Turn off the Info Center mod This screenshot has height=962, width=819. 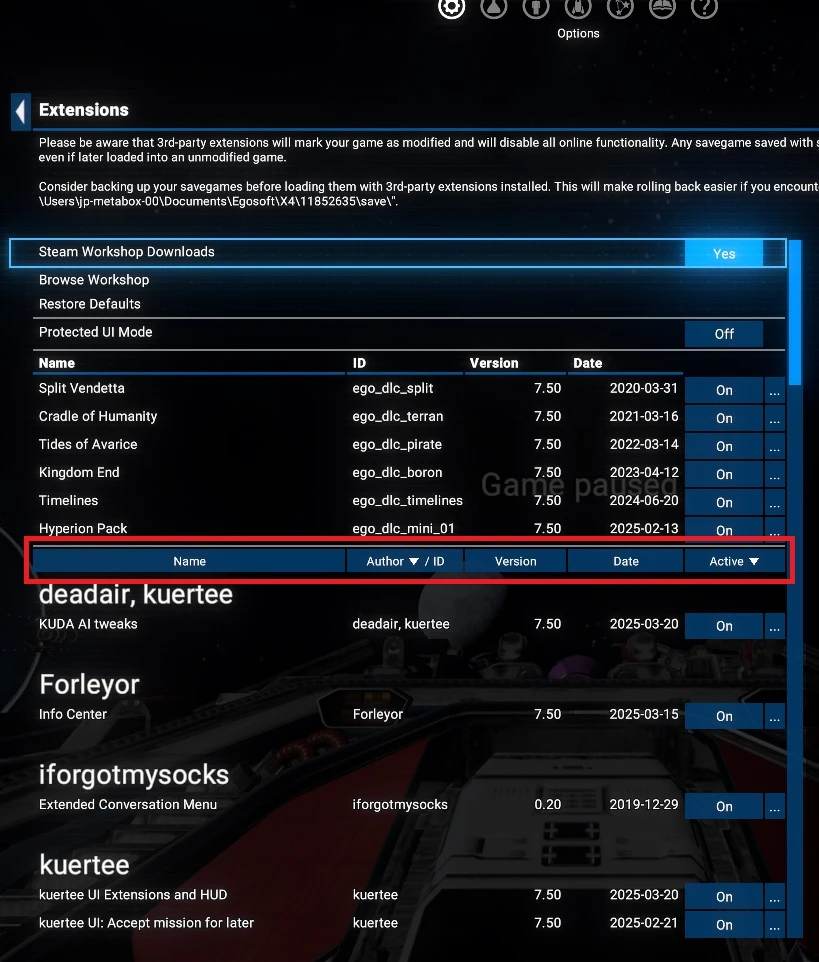(x=724, y=717)
